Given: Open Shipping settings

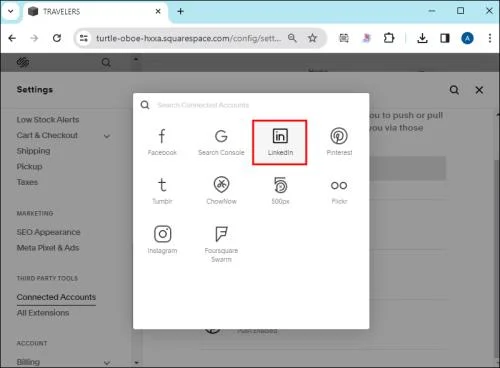Looking at the screenshot, I should (x=33, y=151).
